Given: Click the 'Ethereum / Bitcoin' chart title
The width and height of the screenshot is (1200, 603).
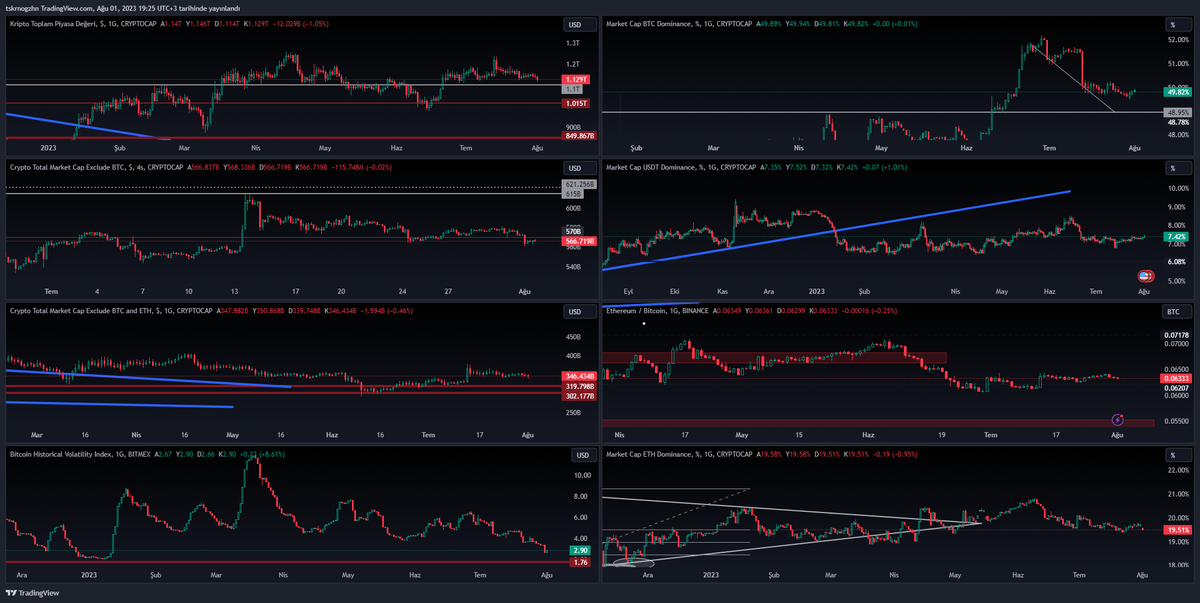Looking at the screenshot, I should pyautogui.click(x=638, y=312).
